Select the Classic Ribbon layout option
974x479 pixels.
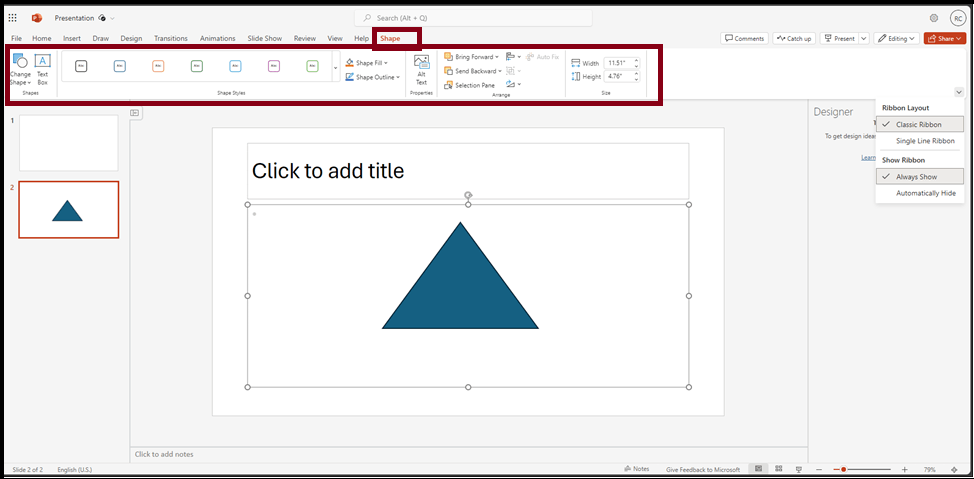coord(920,125)
